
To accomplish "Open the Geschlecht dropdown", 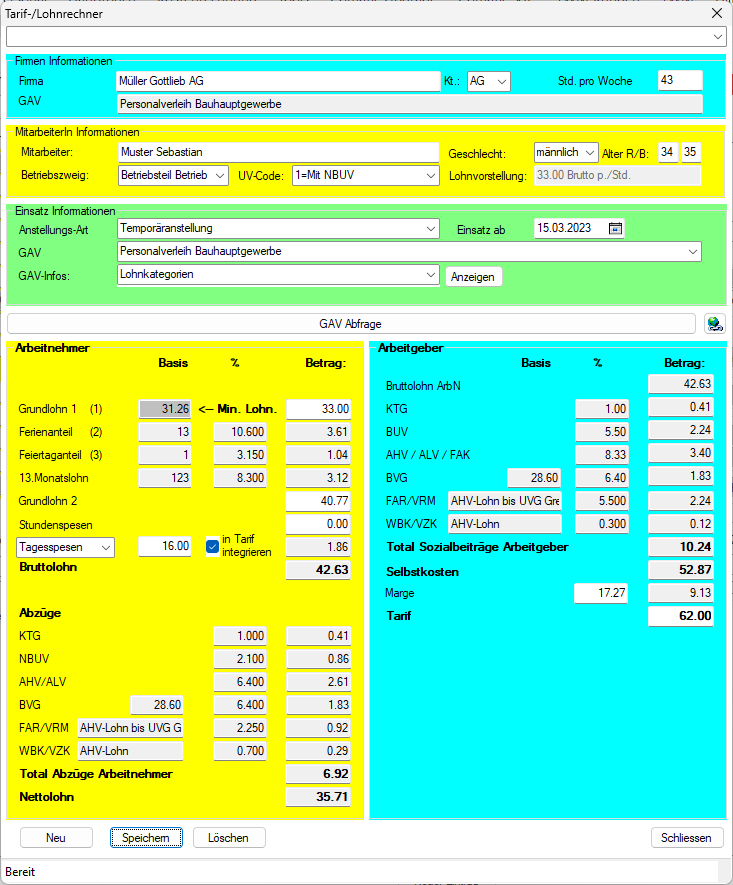I will 590,152.
